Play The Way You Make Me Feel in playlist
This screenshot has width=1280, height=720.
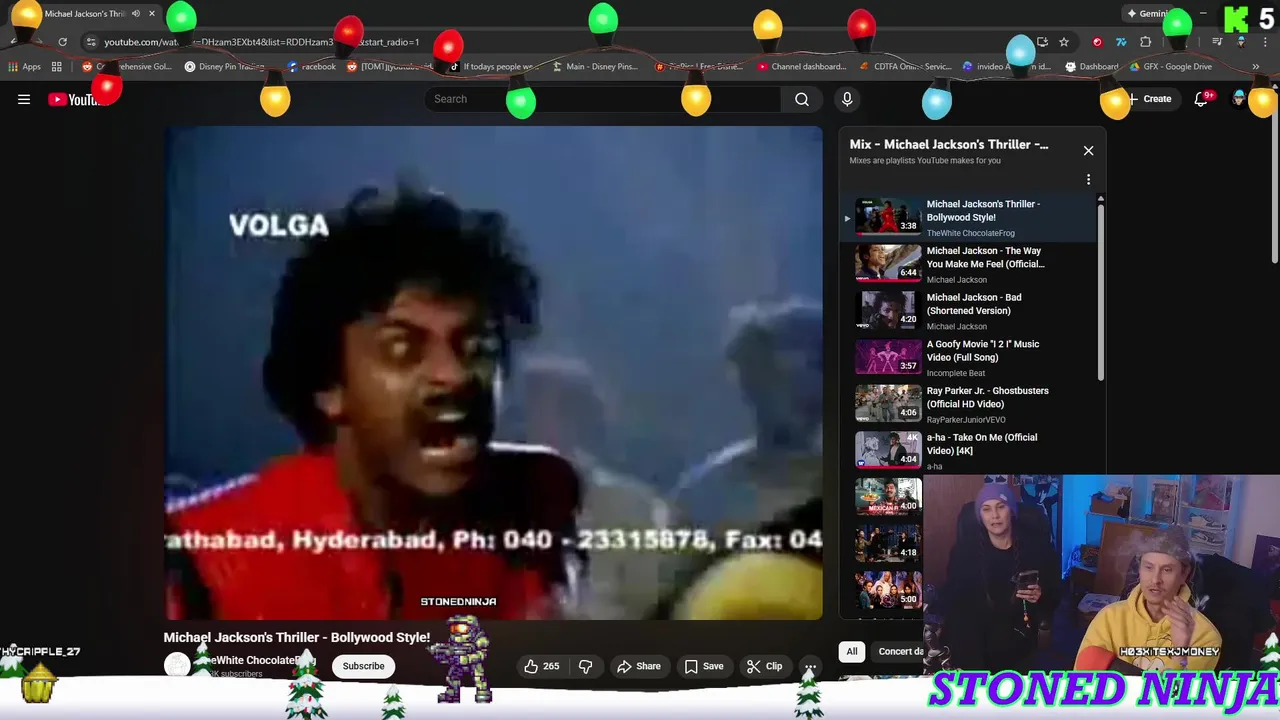970,264
